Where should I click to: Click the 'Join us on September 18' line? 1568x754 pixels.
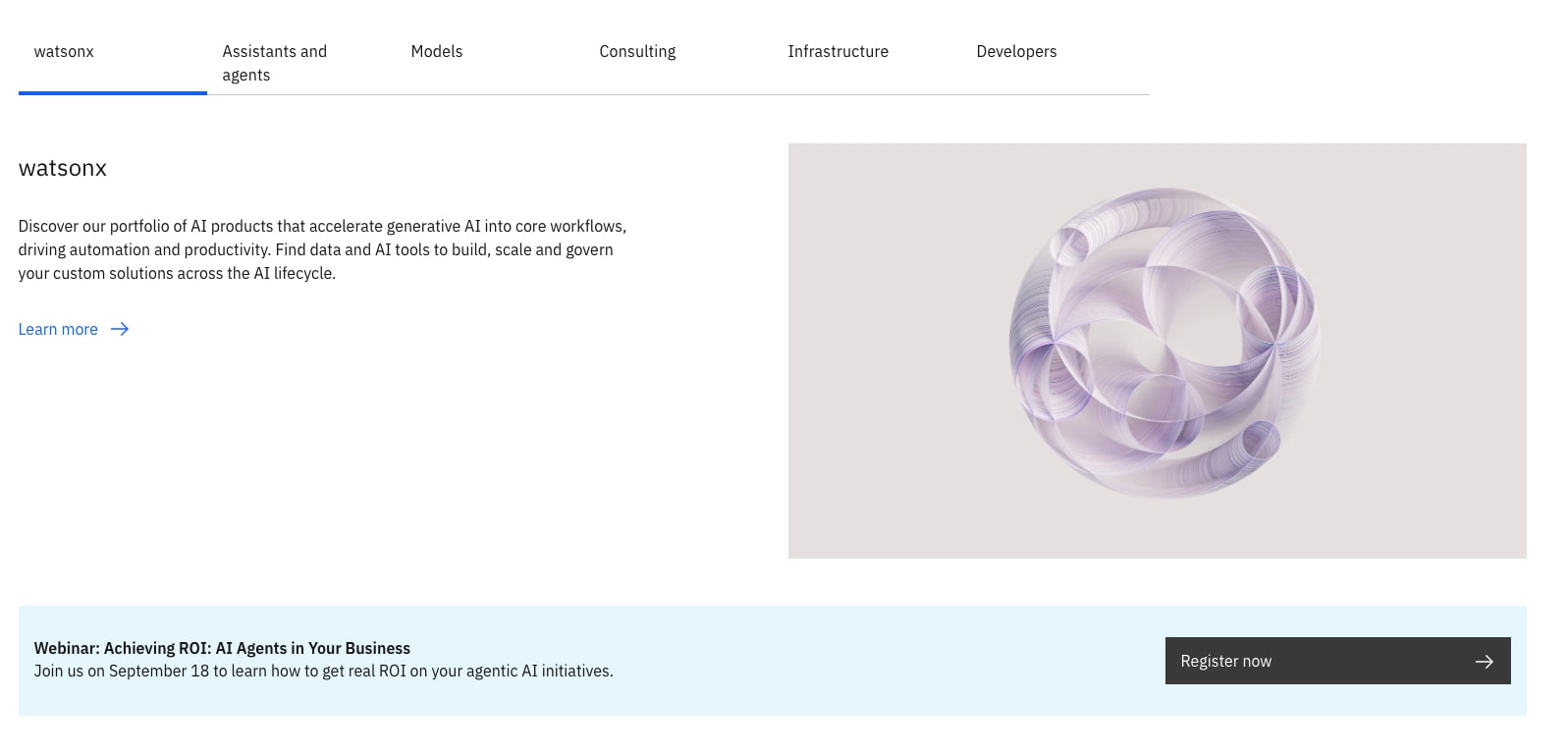point(323,671)
